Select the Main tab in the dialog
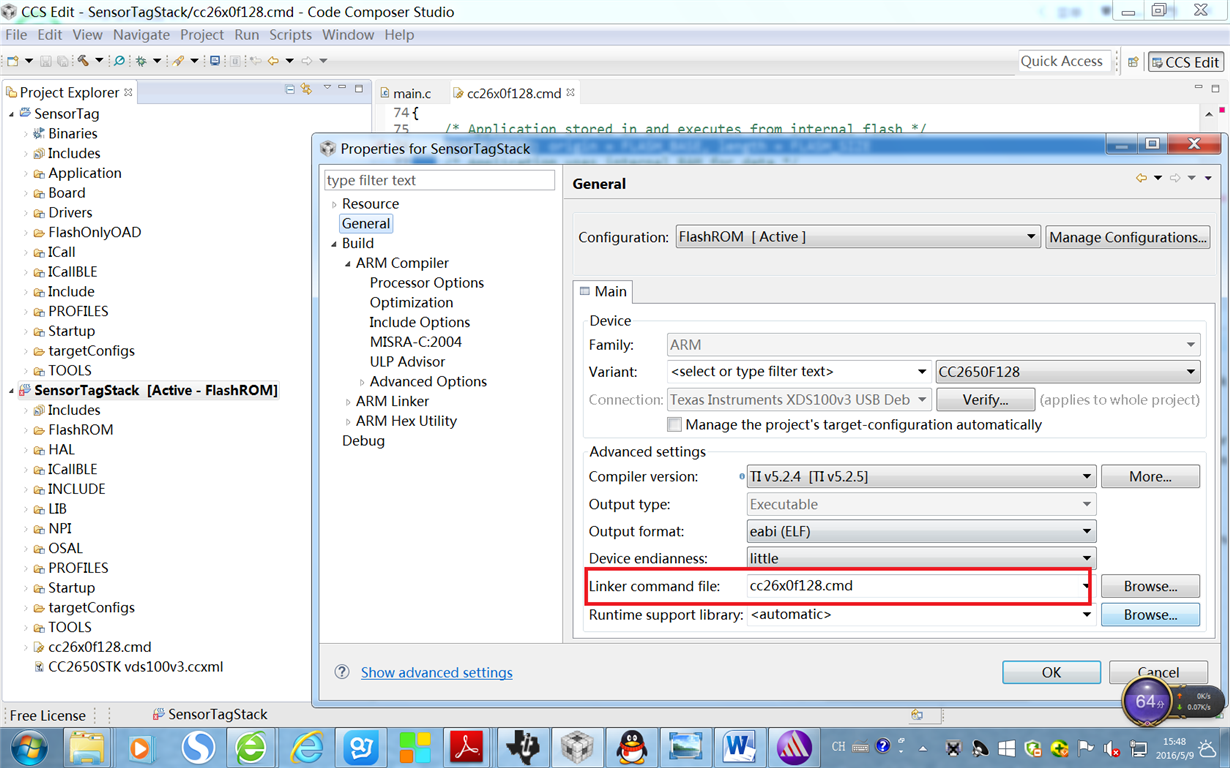1230x768 pixels. tap(603, 291)
